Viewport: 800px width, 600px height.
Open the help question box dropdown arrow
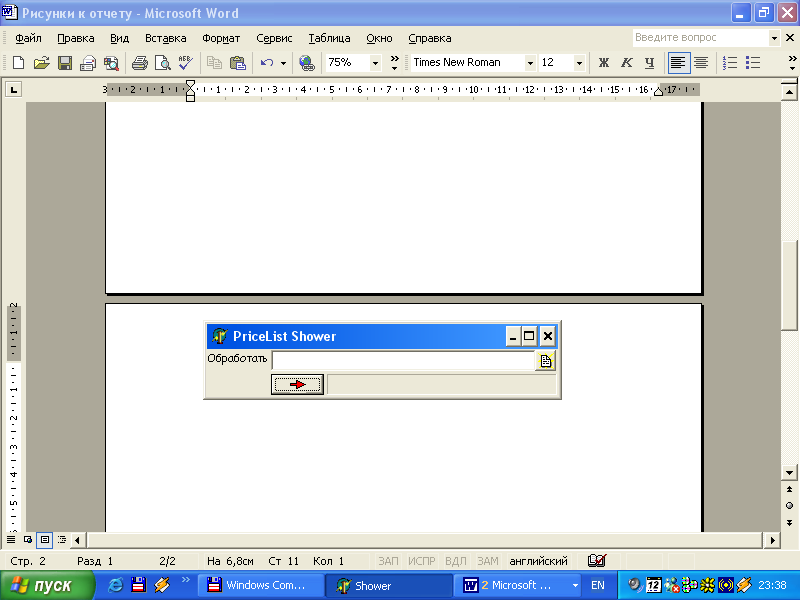point(774,38)
